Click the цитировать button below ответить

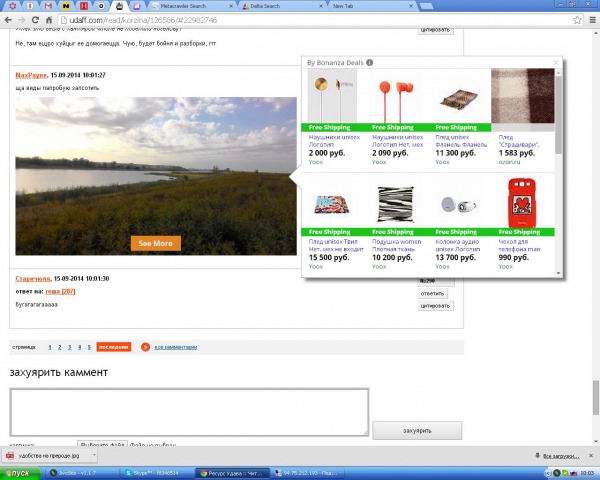435,306
